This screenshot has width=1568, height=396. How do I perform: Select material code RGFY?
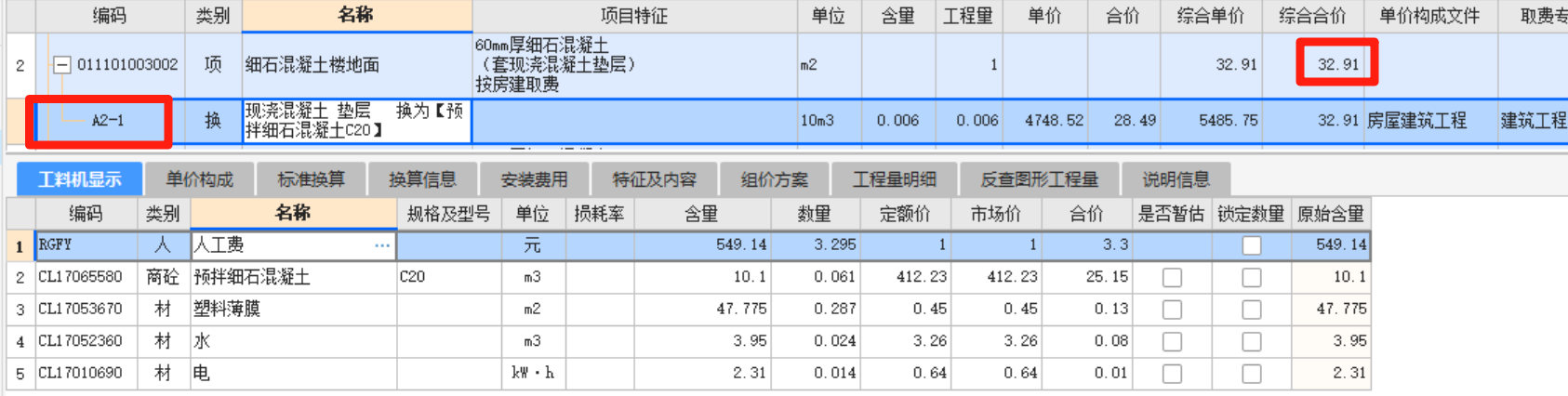click(x=55, y=245)
